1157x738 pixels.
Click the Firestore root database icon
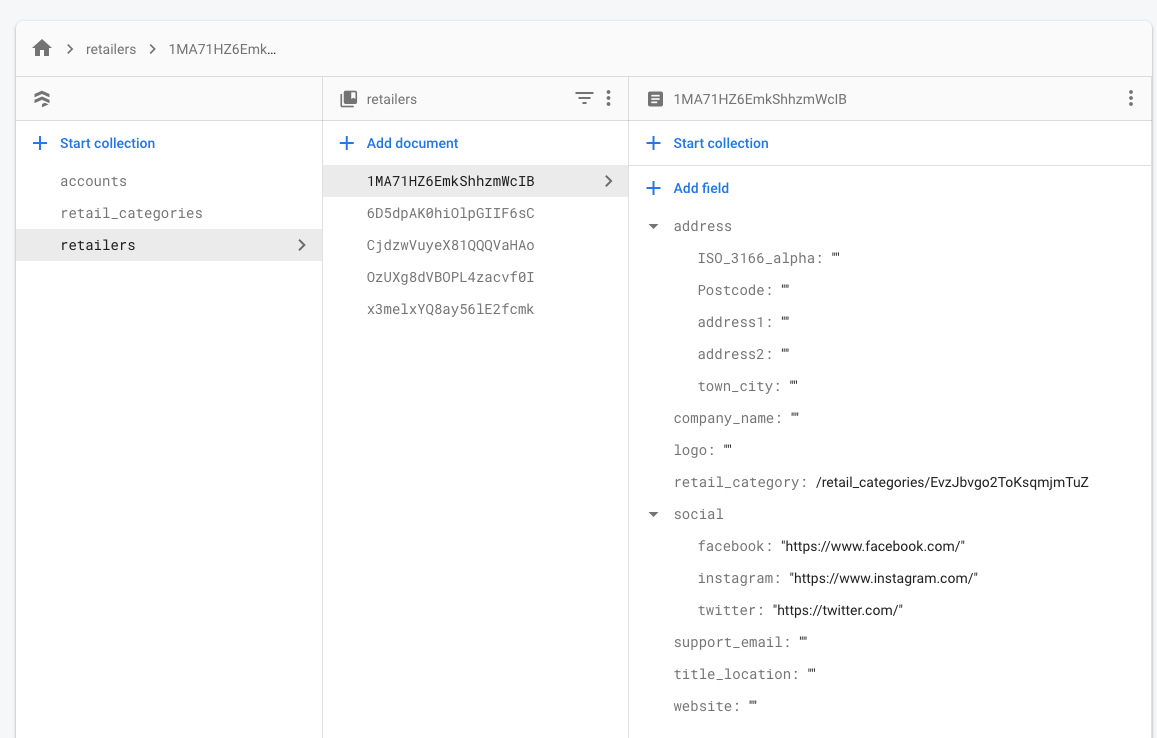41,99
